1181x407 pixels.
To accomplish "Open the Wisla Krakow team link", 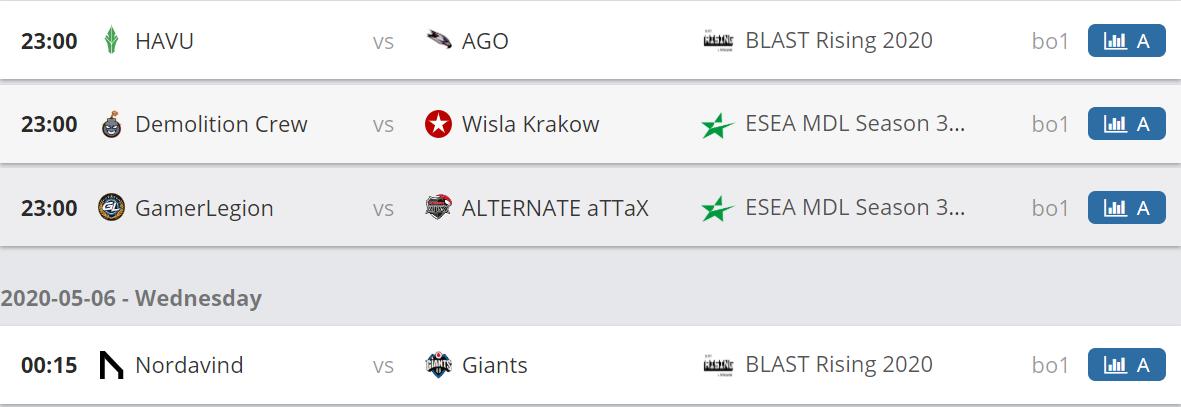I will [530, 125].
